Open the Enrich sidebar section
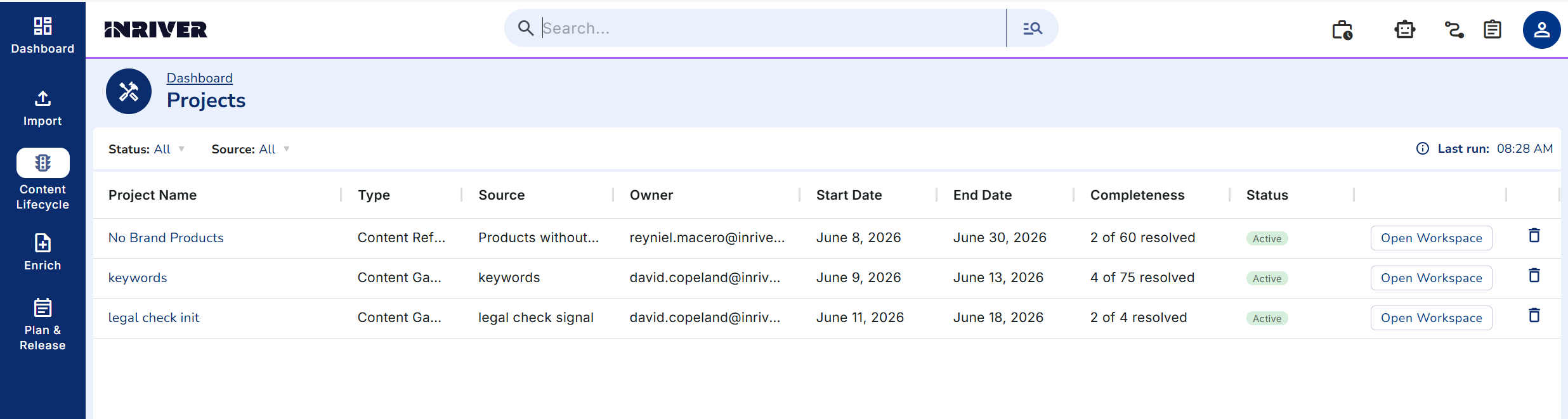 [42, 252]
